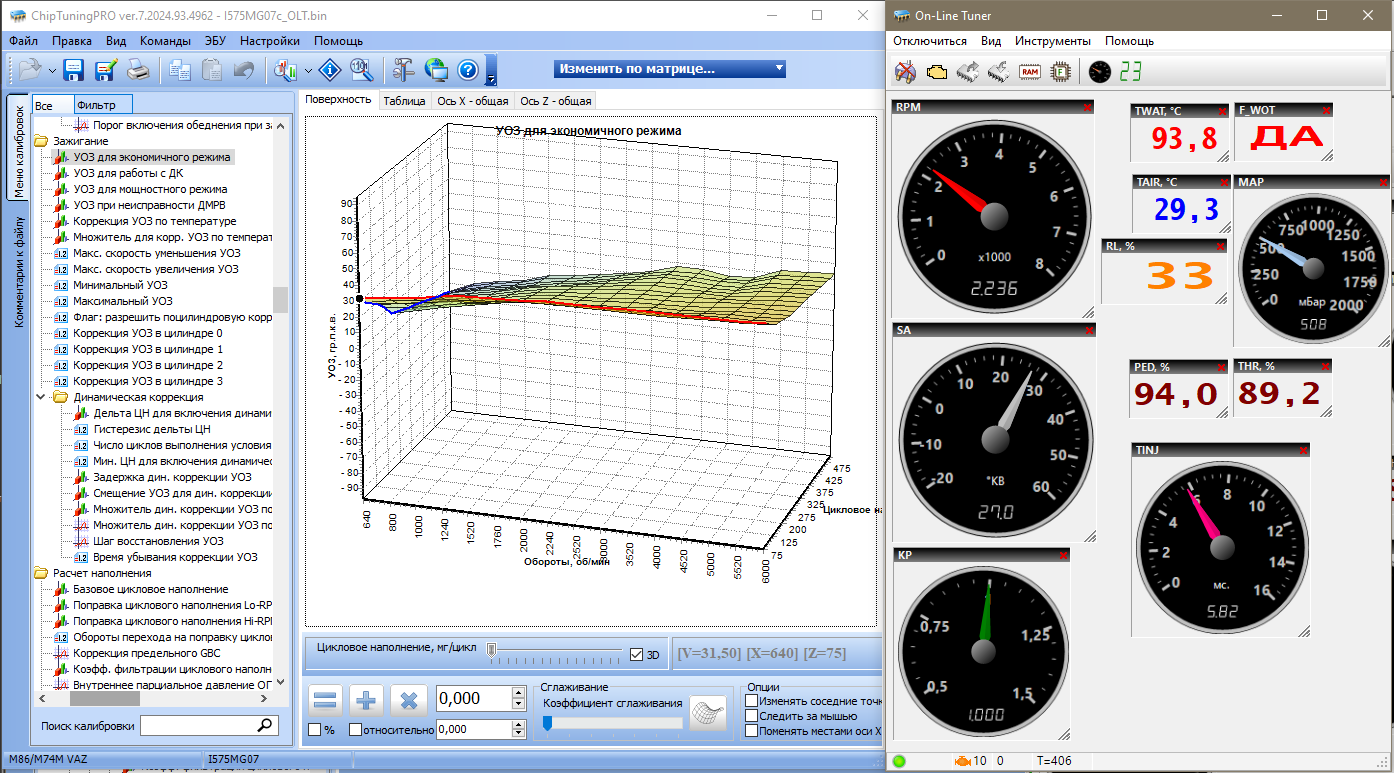
Task: Click the smoothing surface mesh button
Action: pos(708,713)
